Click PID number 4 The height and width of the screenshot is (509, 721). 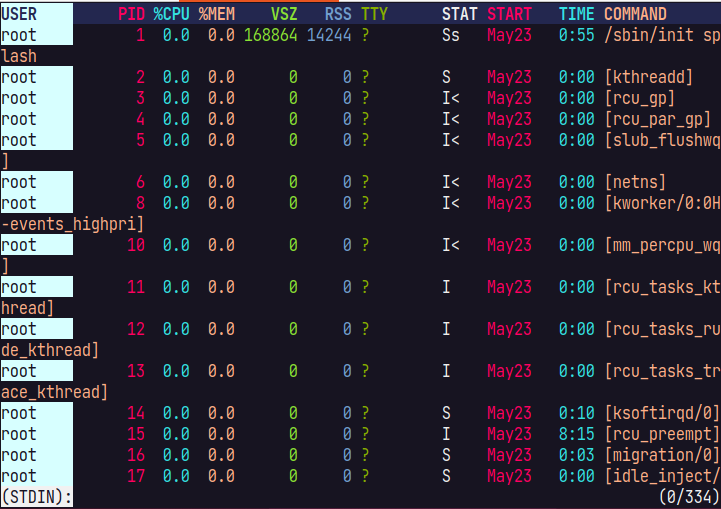141,119
